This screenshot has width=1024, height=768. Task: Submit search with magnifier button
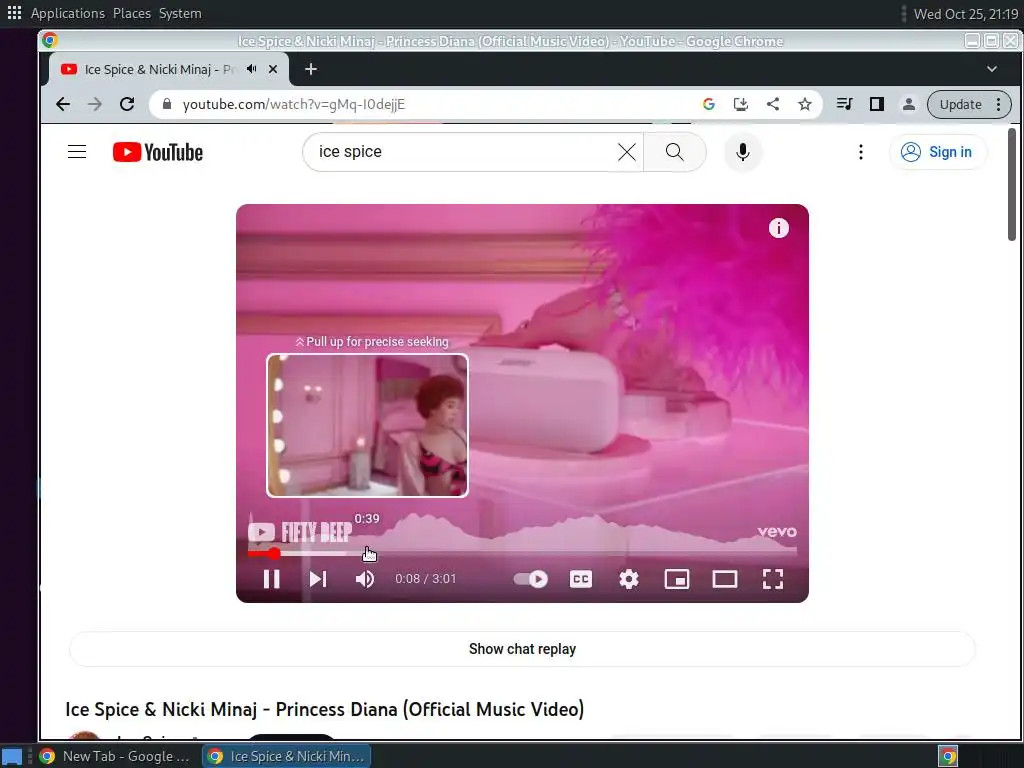click(675, 152)
